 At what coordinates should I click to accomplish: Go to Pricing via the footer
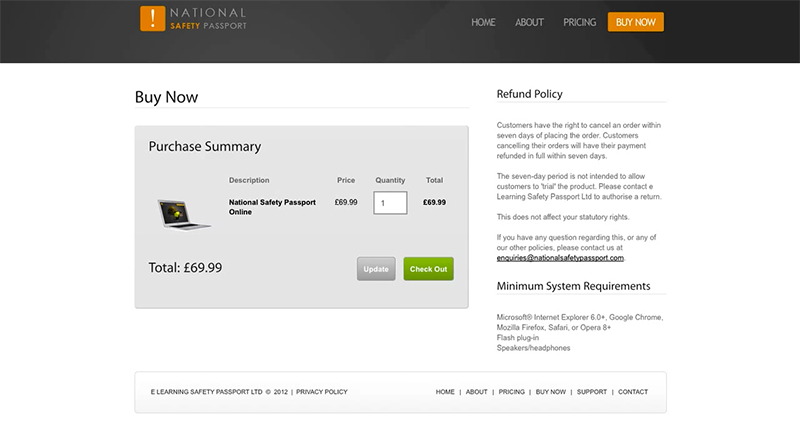[x=511, y=392]
